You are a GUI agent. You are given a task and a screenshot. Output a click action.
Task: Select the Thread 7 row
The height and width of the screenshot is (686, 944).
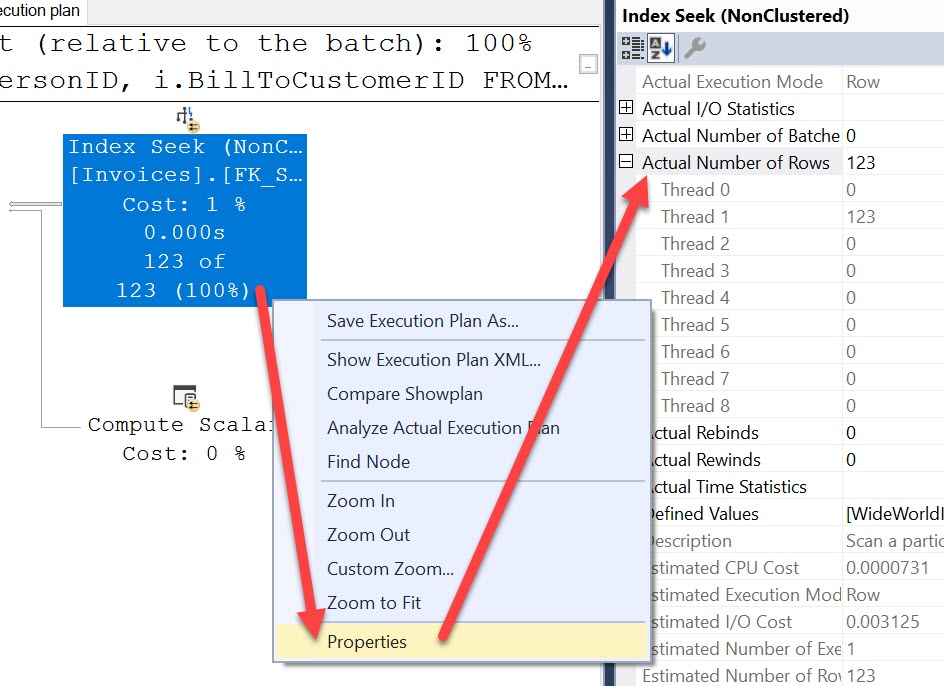tap(797, 378)
